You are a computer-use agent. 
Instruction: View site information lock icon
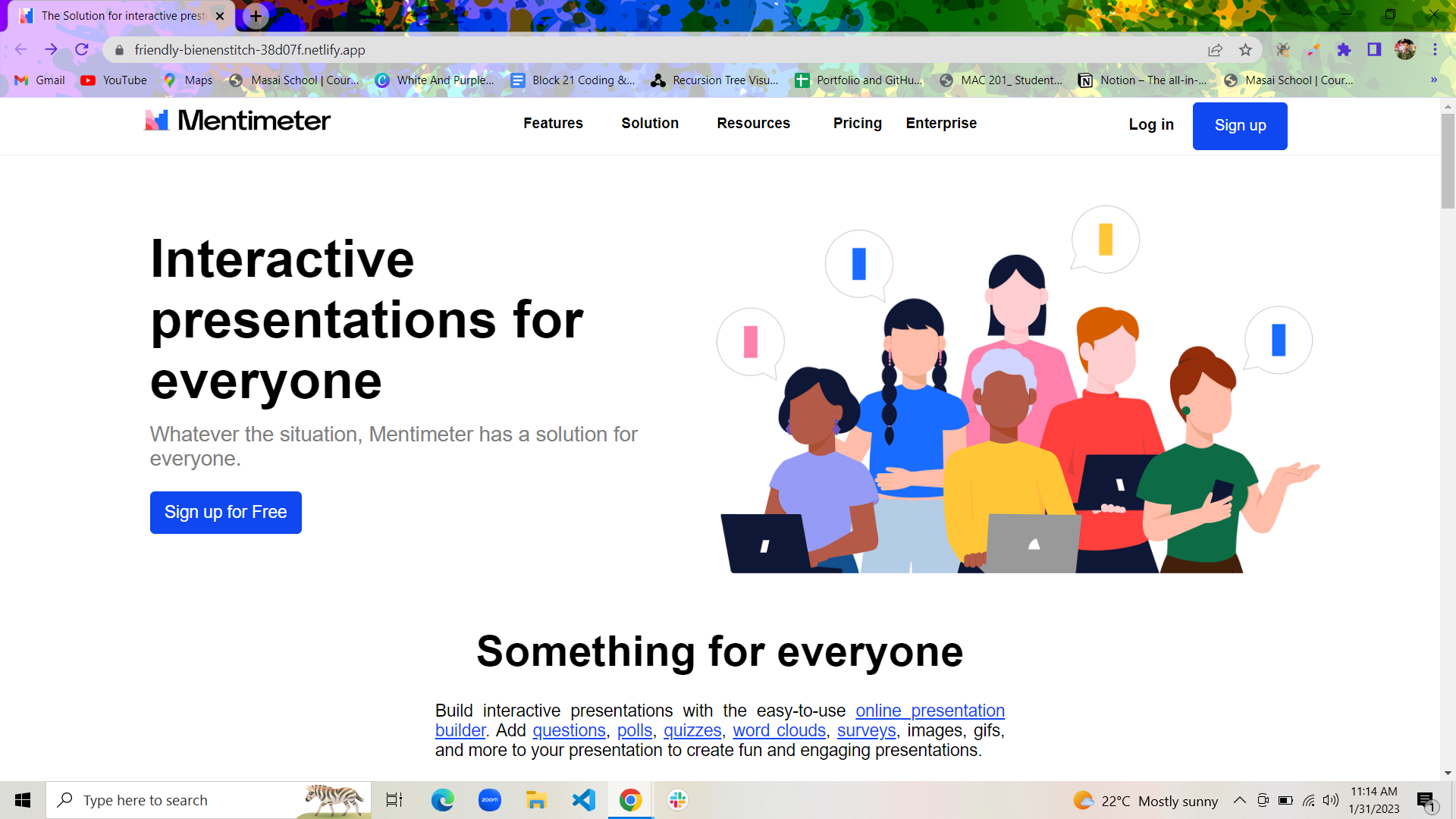(119, 50)
